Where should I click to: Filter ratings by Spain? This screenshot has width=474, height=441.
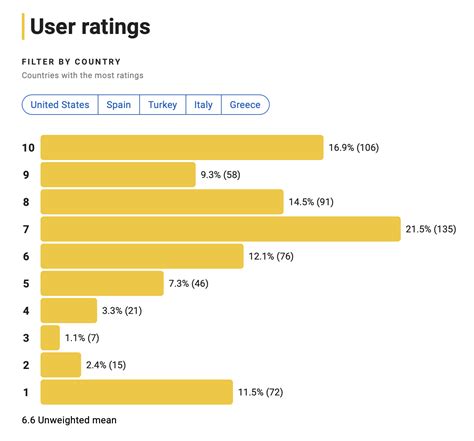(x=119, y=105)
